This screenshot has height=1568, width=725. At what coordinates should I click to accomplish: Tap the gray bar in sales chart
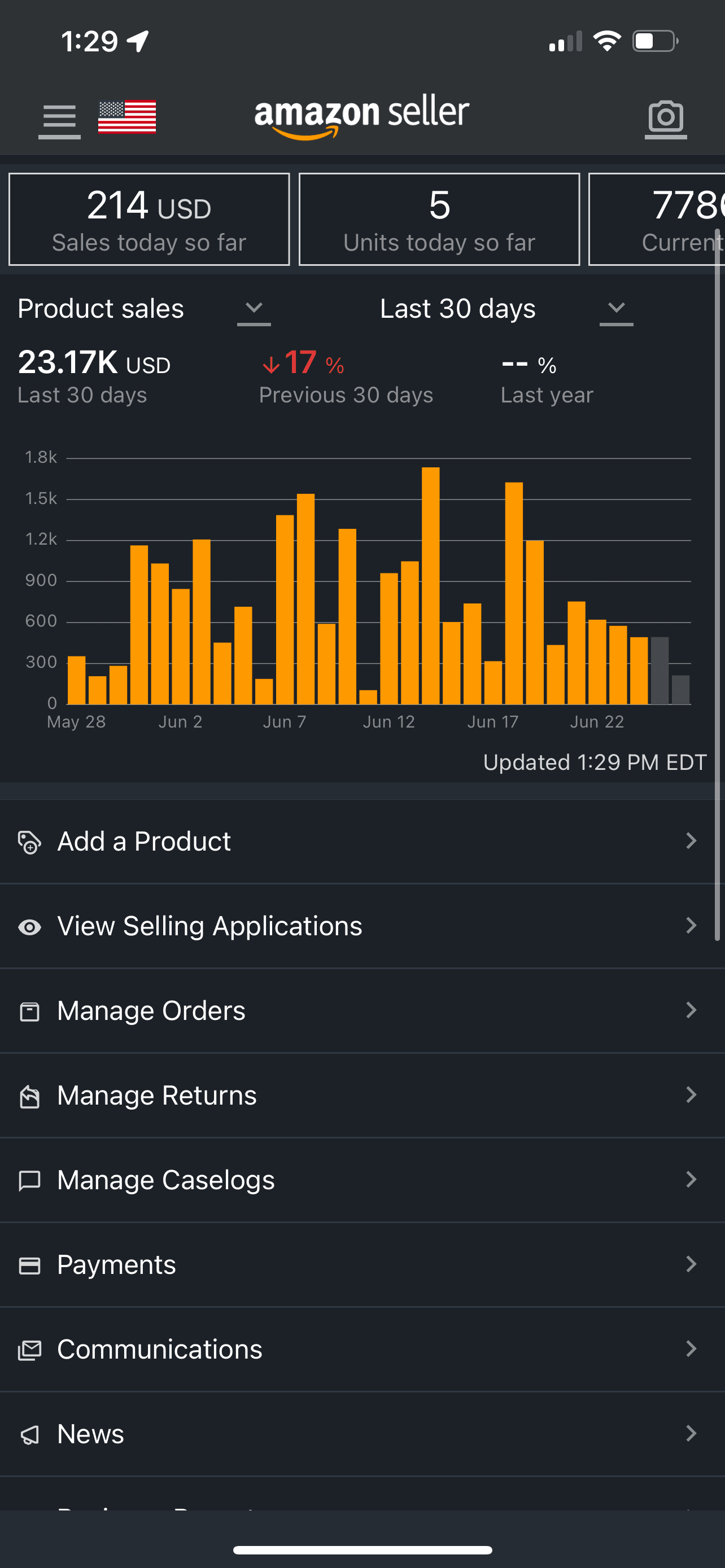660,670
